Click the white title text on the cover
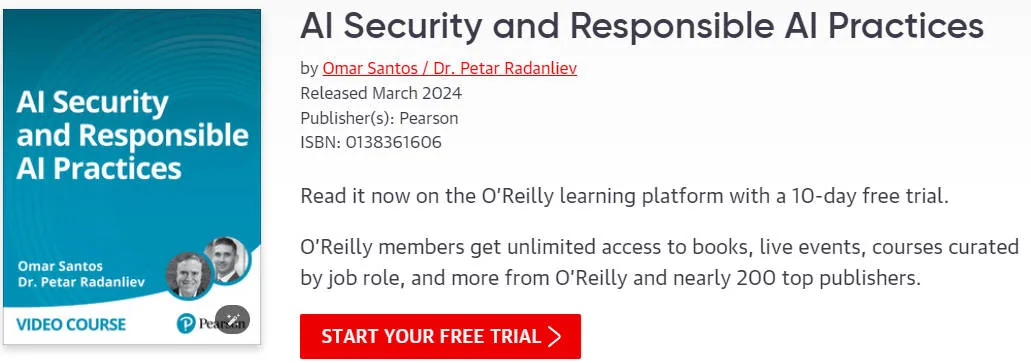Screen dimensions: 1031x363 tap(132, 135)
